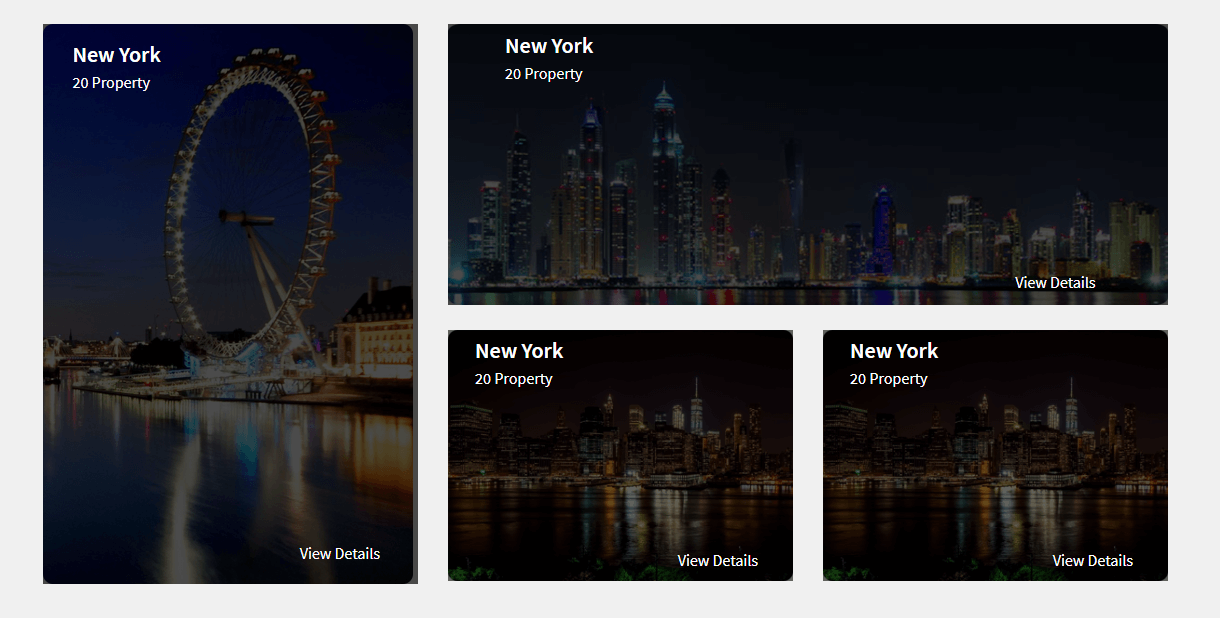This screenshot has width=1220, height=618.
Task: Open View Details on the lower left skyline card
Action: click(x=717, y=560)
